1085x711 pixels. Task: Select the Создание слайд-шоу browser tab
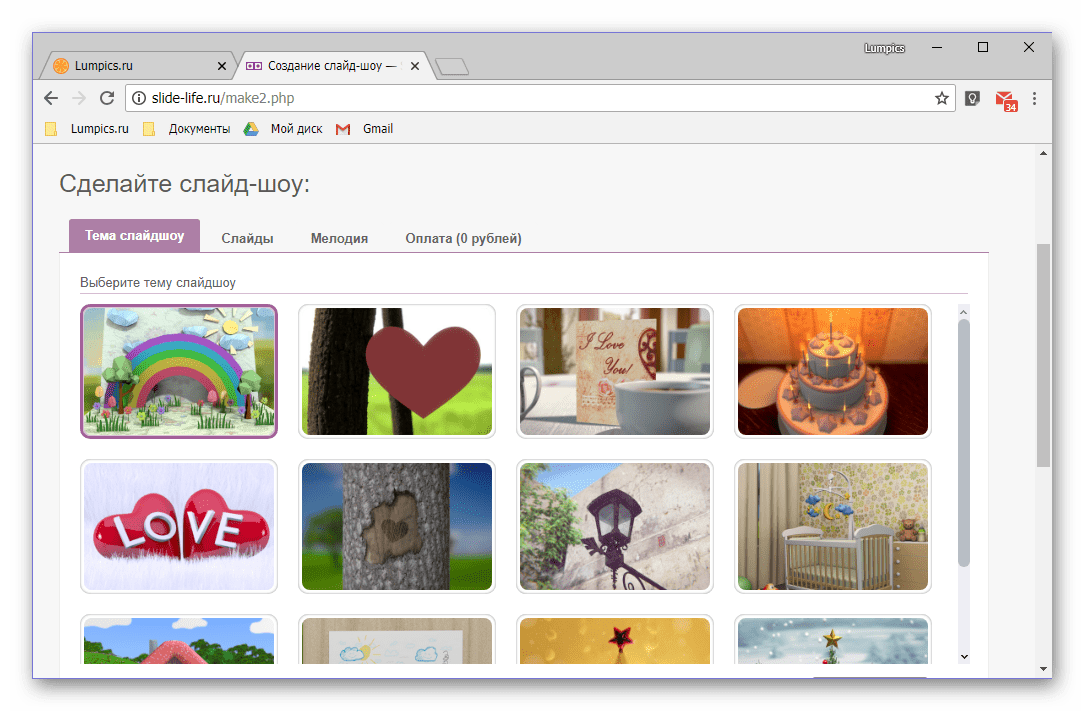point(333,66)
